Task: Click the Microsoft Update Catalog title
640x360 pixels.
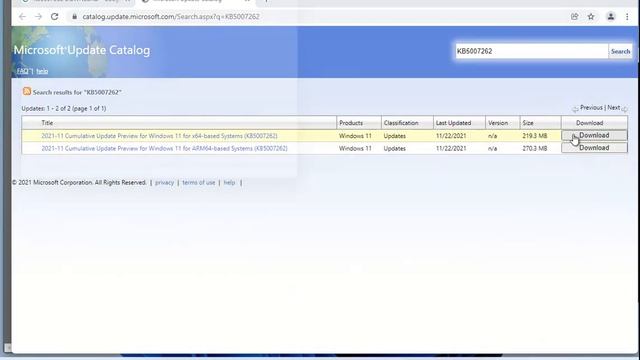Action: 82,50
